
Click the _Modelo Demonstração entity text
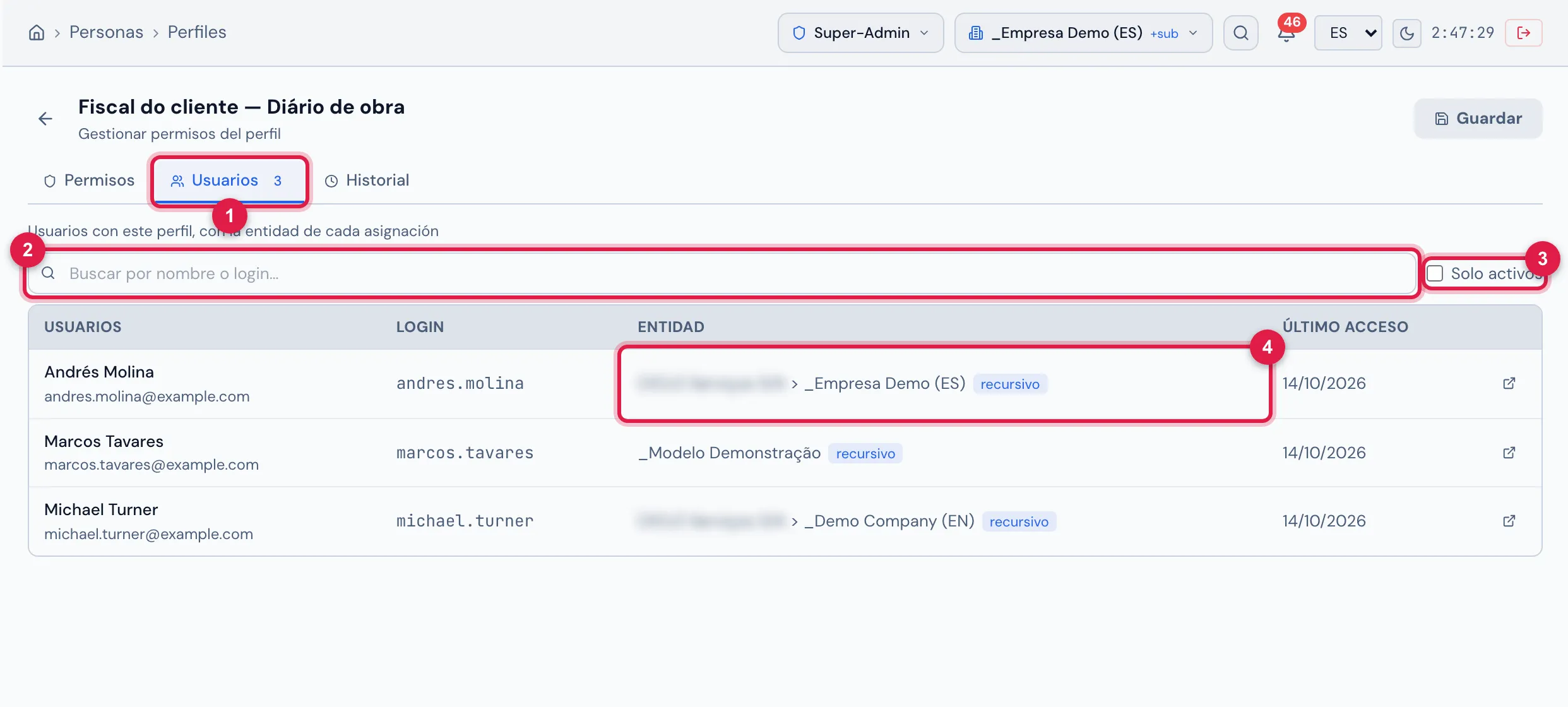(729, 453)
